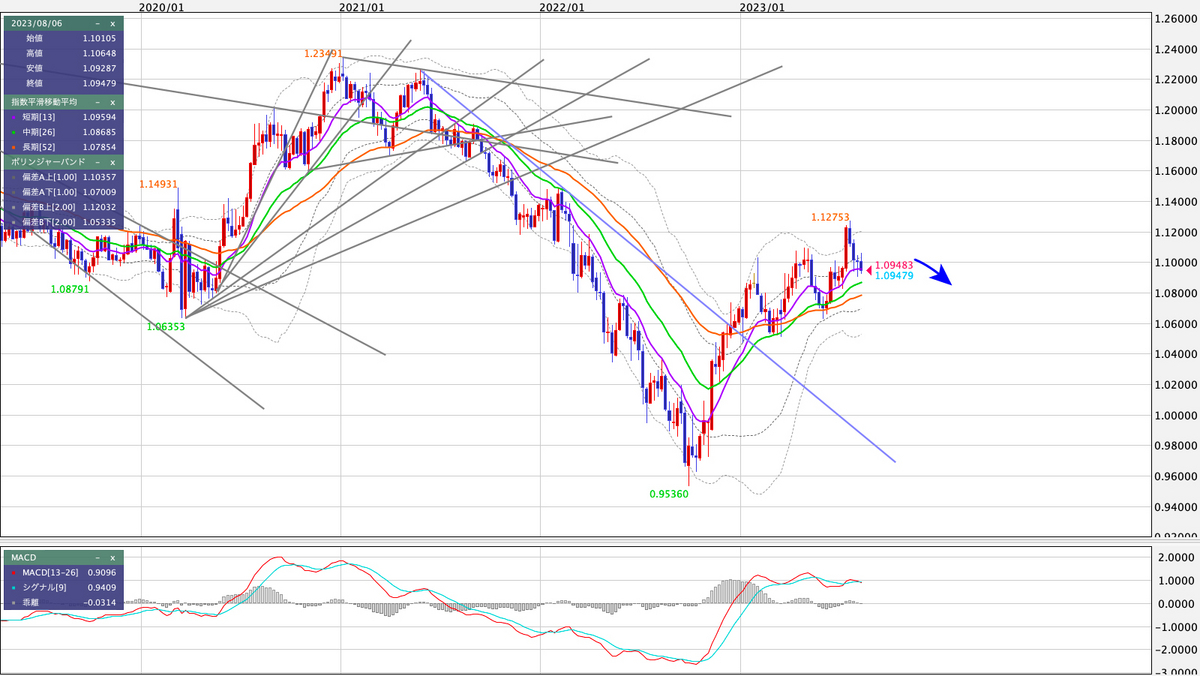Click the 1.23491 high price label

(x=324, y=54)
